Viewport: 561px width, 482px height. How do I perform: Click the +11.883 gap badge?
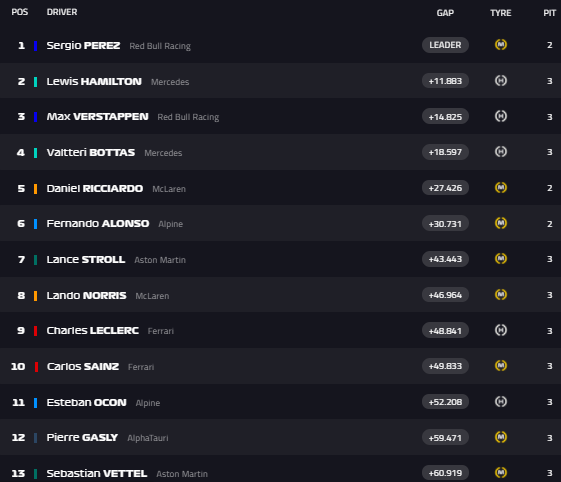point(445,81)
